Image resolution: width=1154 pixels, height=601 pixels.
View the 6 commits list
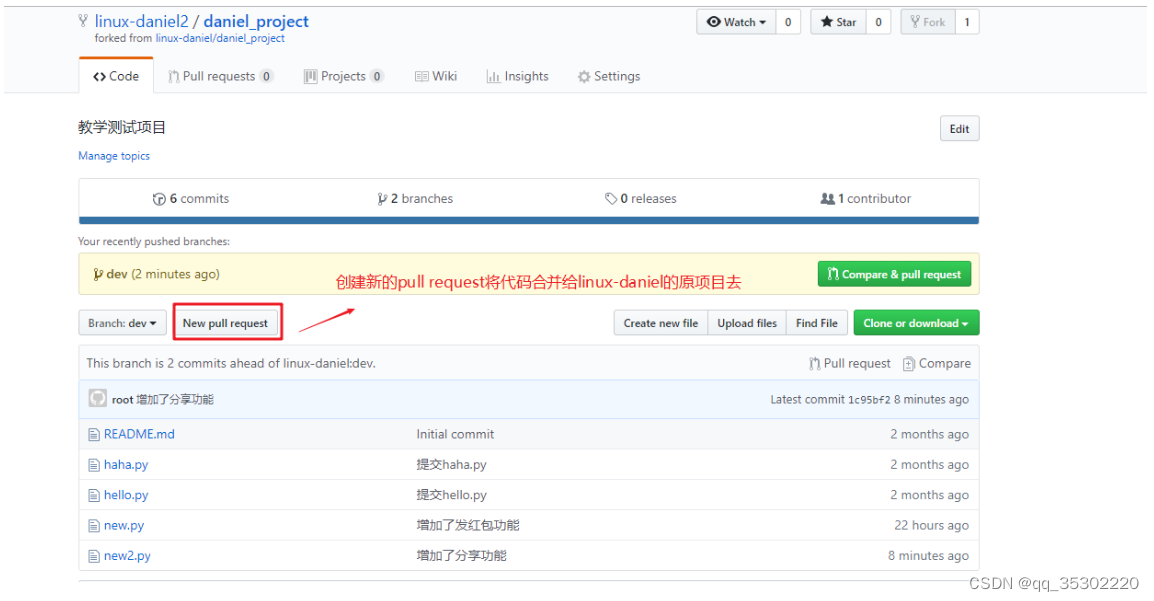point(191,199)
